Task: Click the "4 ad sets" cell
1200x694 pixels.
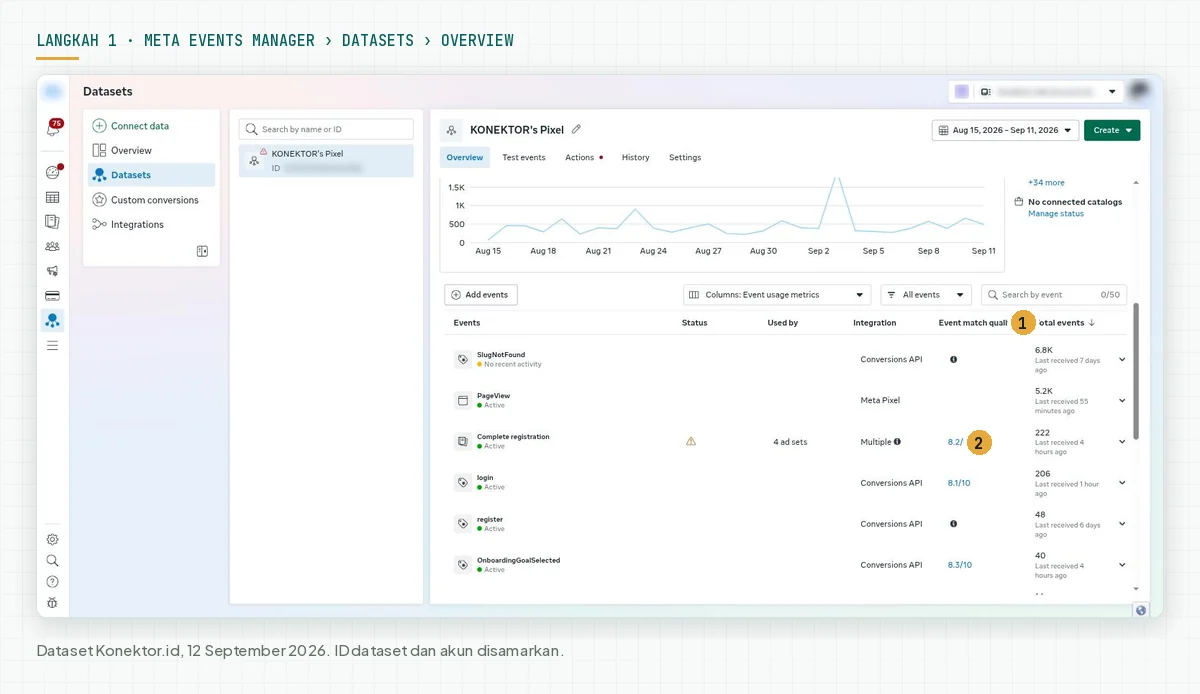Action: click(x=790, y=442)
